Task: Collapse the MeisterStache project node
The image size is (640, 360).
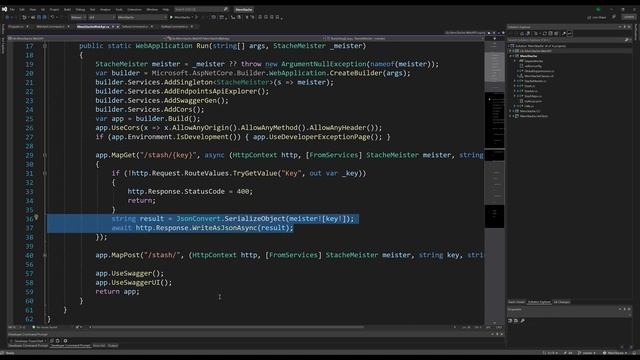Action: (511, 56)
